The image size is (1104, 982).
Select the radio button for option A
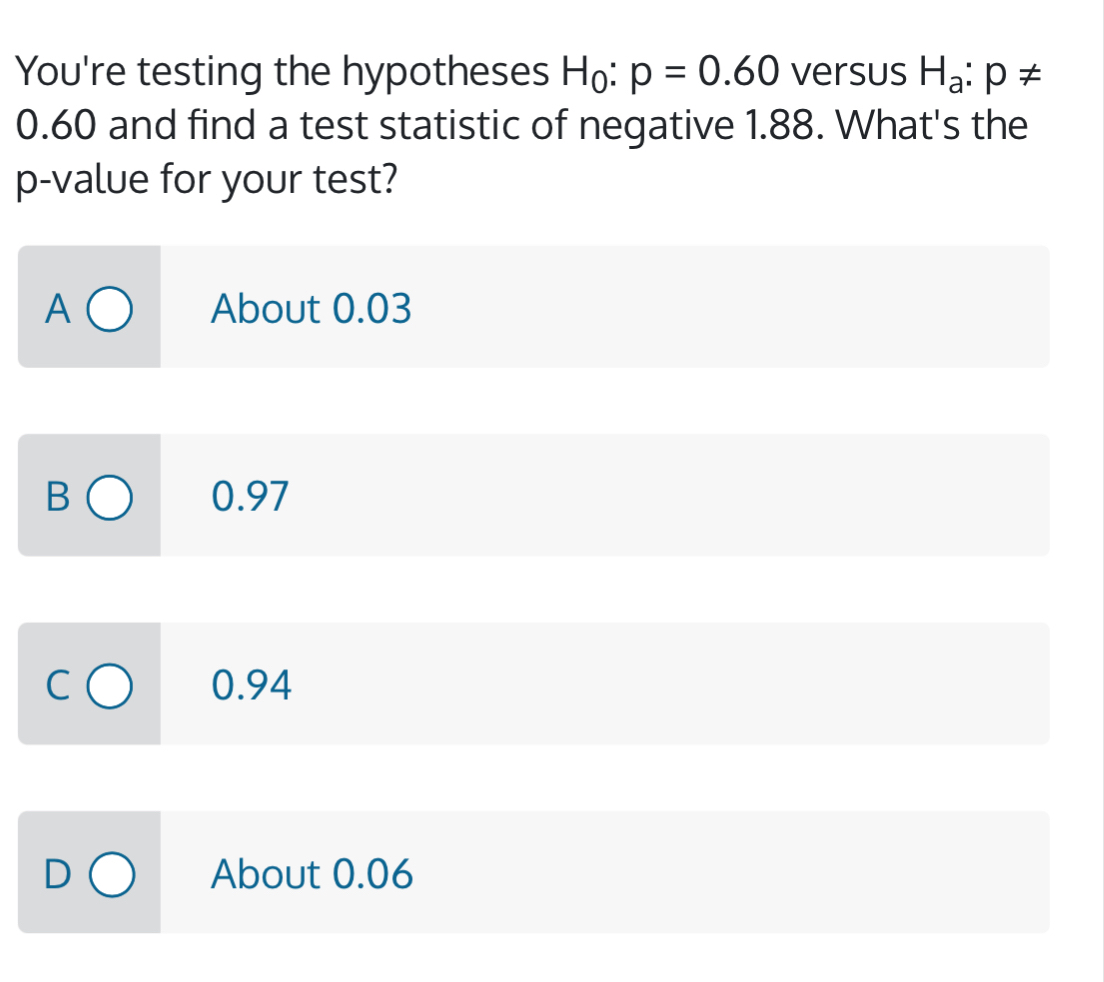coord(110,309)
